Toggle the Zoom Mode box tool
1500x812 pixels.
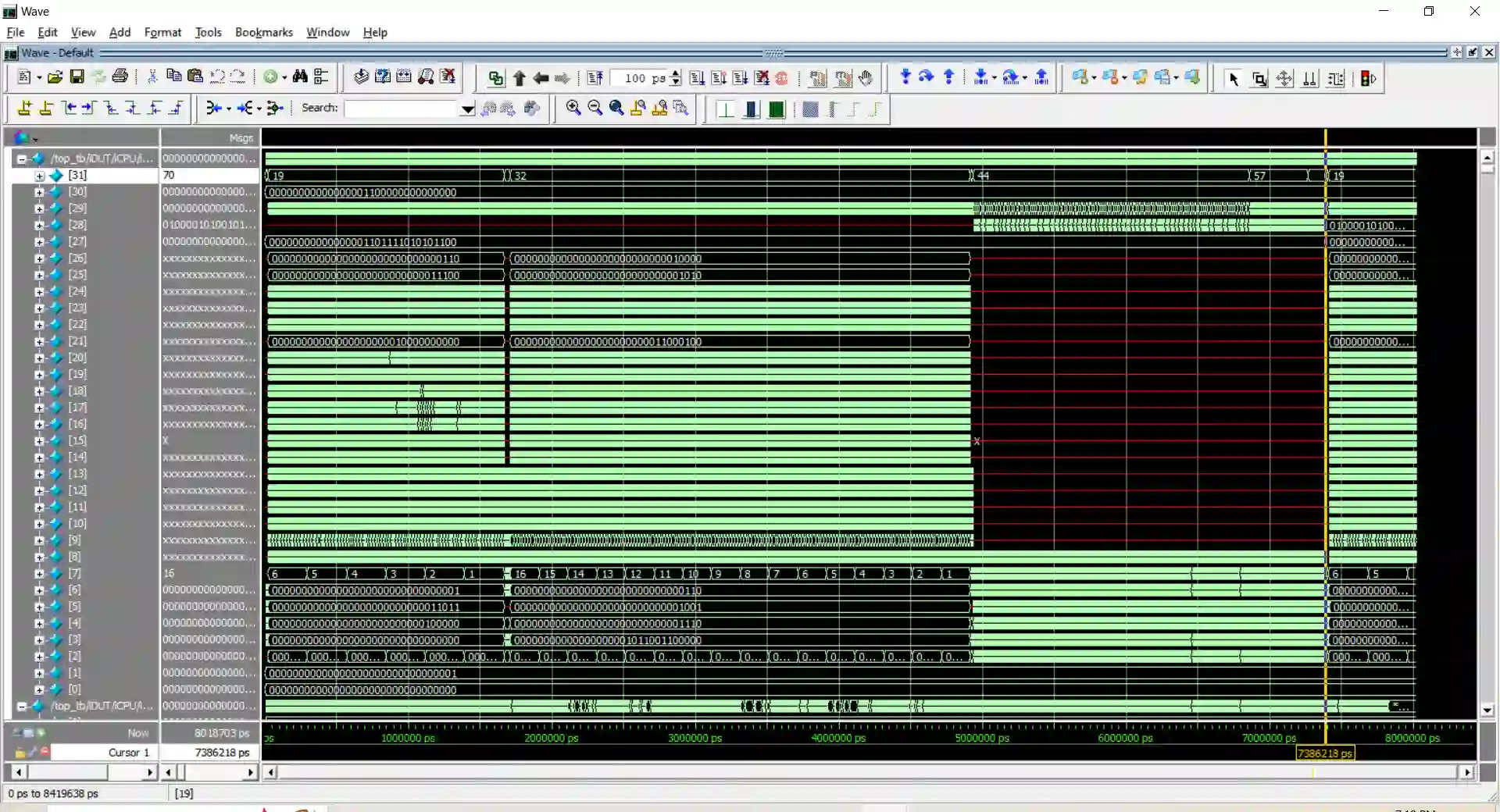click(1259, 79)
